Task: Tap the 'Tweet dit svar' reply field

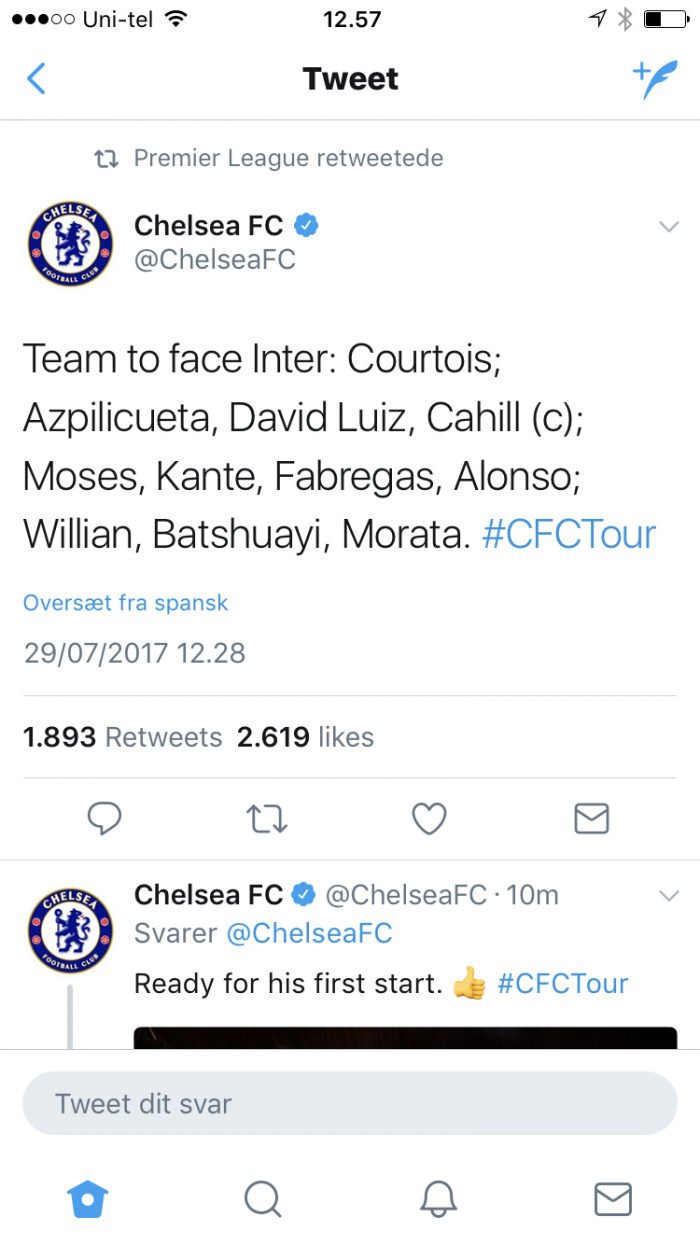Action: [x=350, y=1103]
